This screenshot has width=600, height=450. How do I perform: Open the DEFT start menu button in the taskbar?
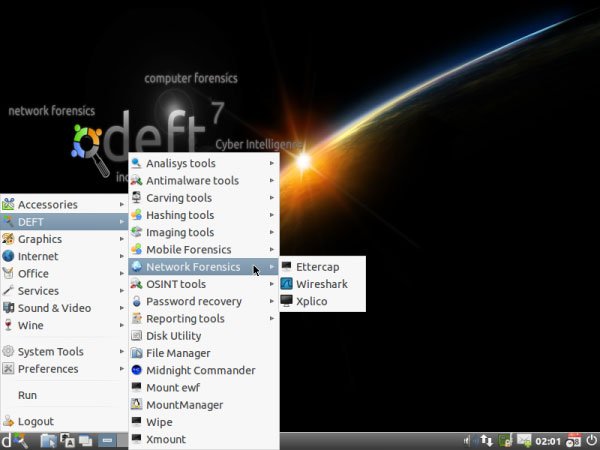point(14,441)
